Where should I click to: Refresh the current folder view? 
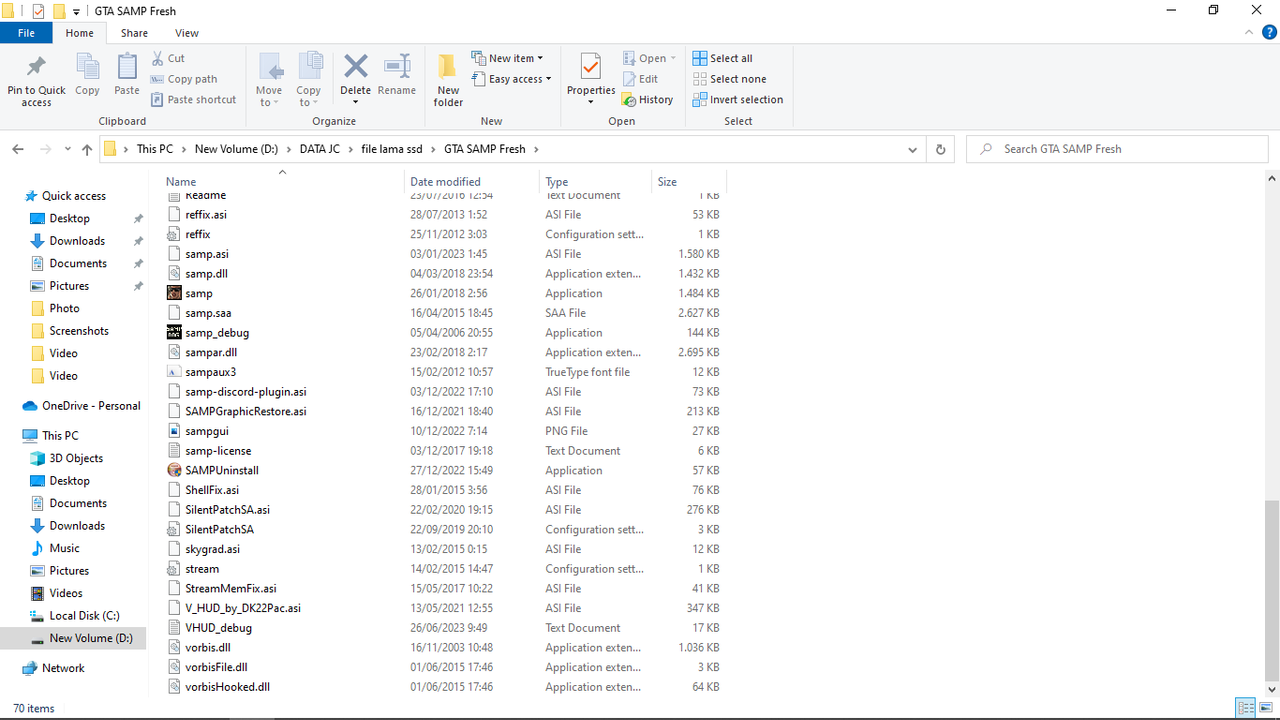point(940,149)
